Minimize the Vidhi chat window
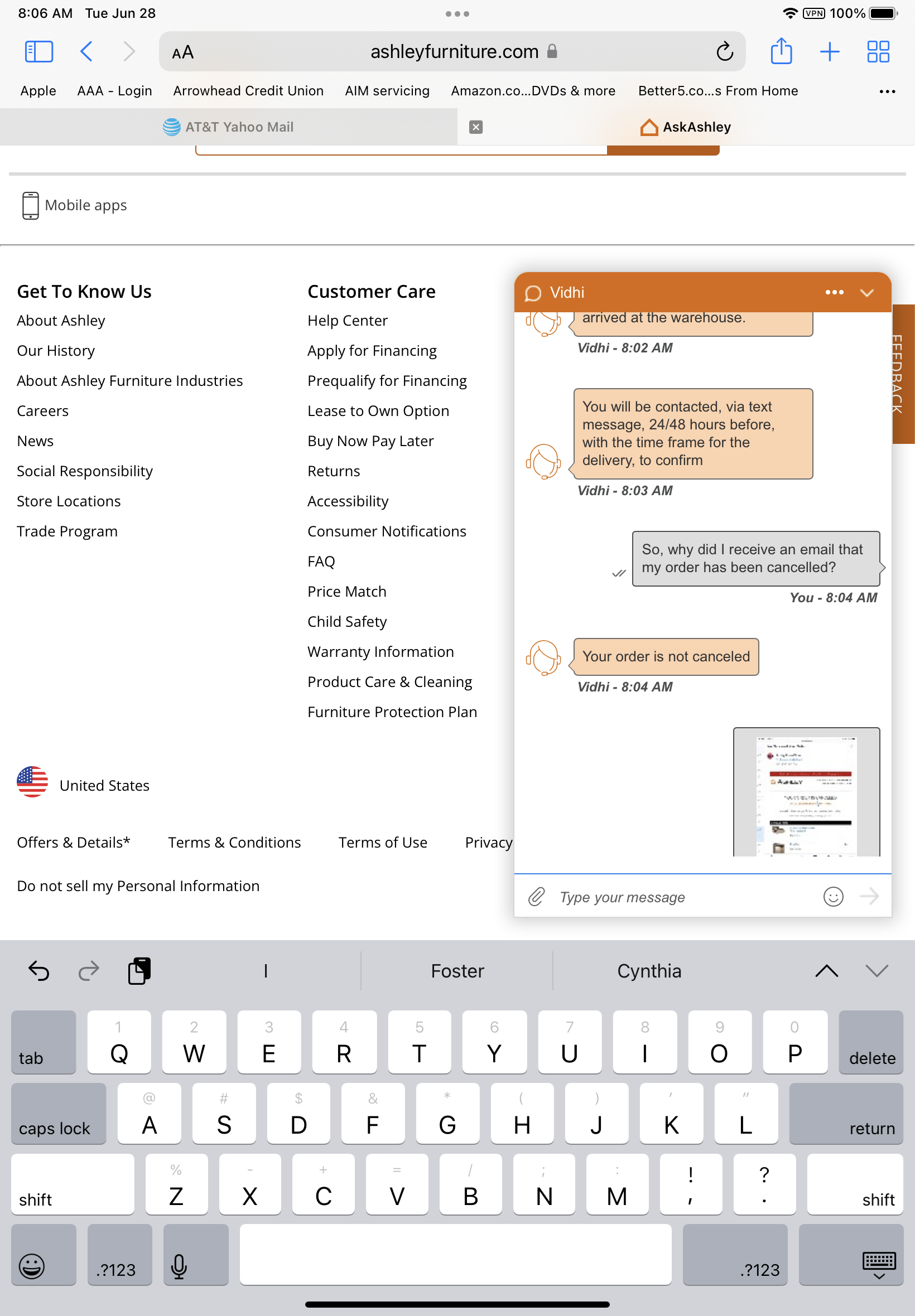The image size is (915, 1316). pos(867,293)
